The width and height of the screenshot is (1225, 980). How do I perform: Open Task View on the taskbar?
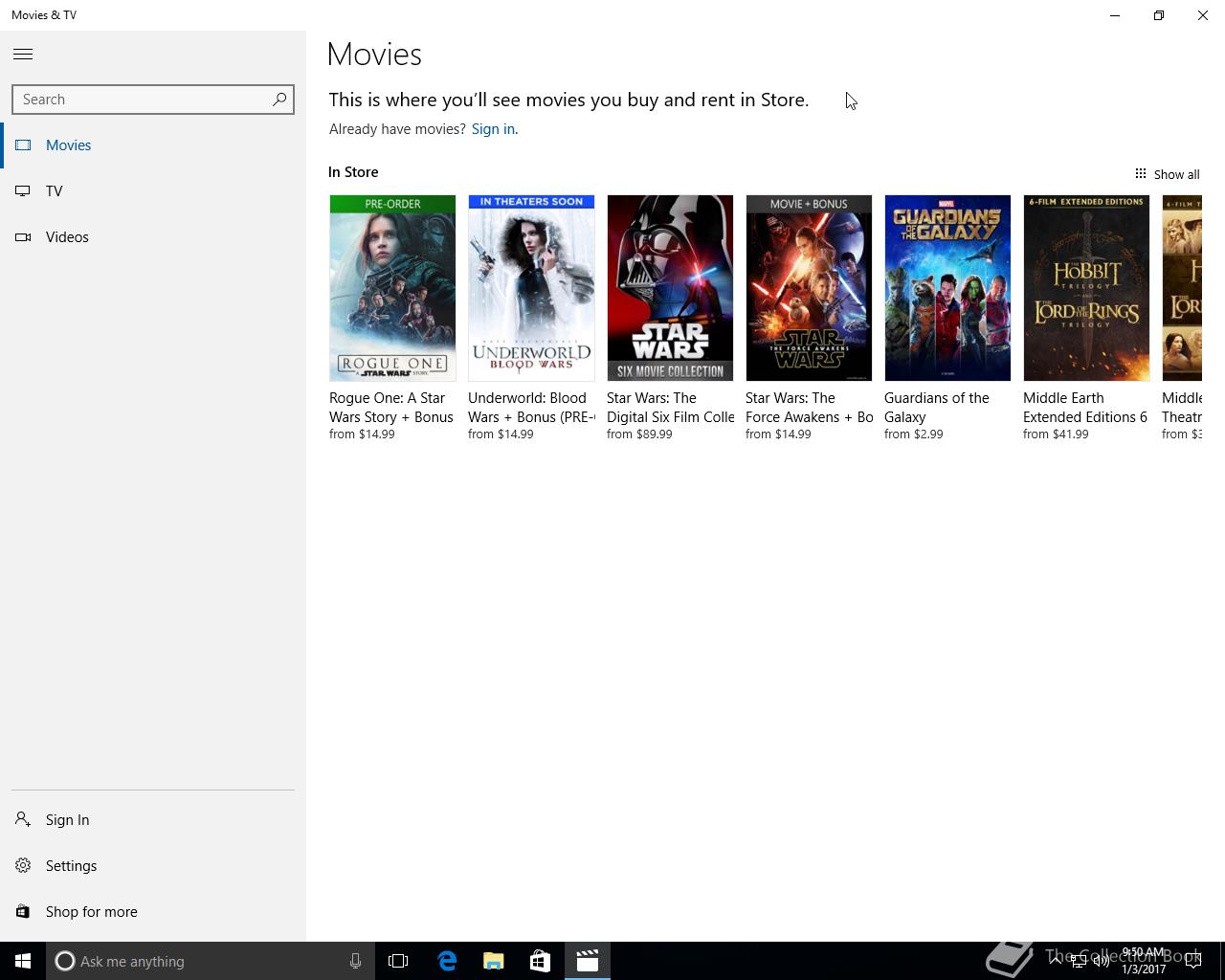(x=398, y=961)
